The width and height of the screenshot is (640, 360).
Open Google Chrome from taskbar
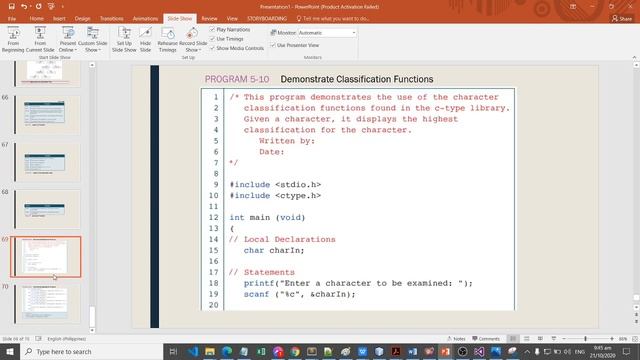point(295,351)
